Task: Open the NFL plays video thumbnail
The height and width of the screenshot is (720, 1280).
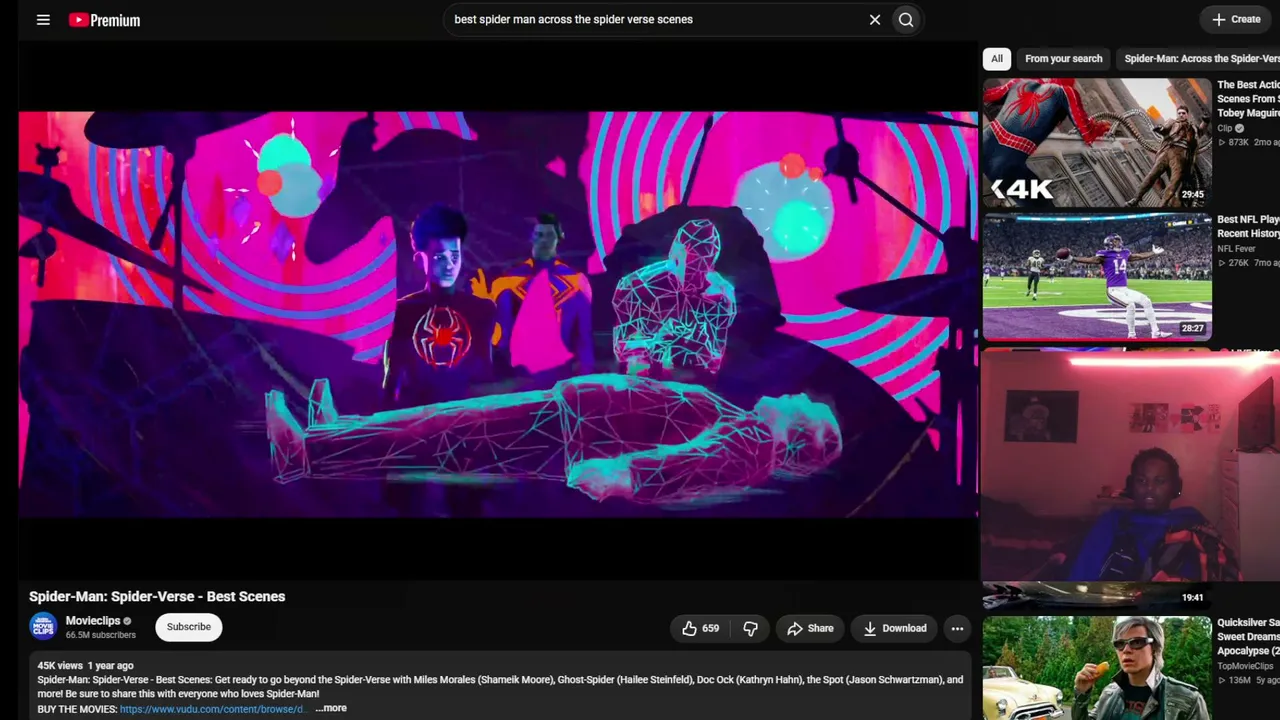Action: (x=1097, y=276)
